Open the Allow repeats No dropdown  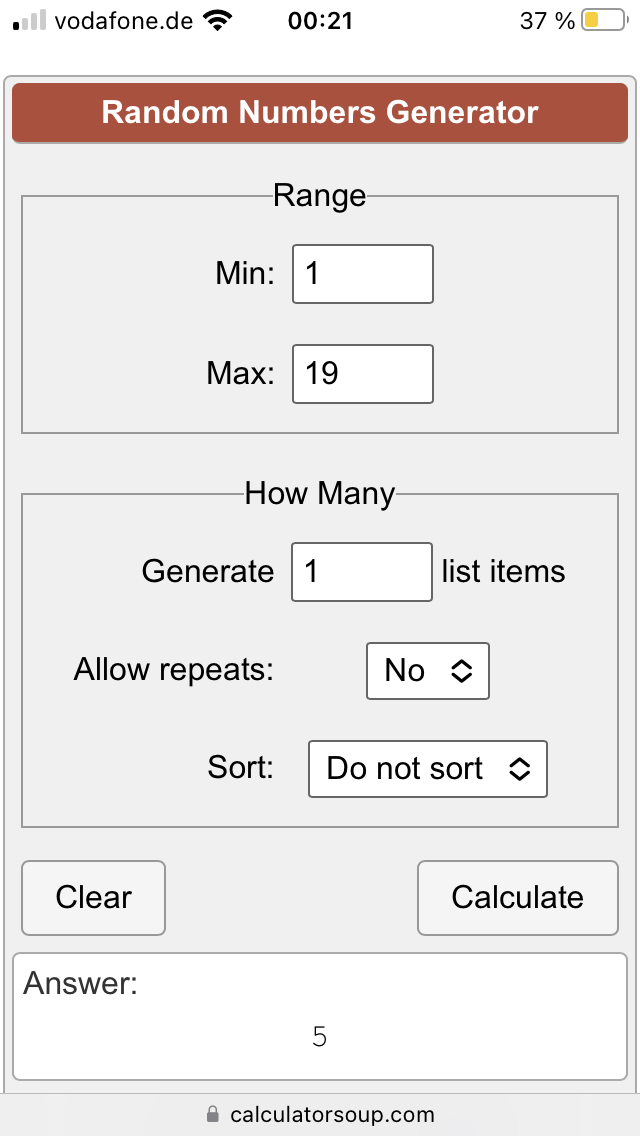click(x=428, y=671)
